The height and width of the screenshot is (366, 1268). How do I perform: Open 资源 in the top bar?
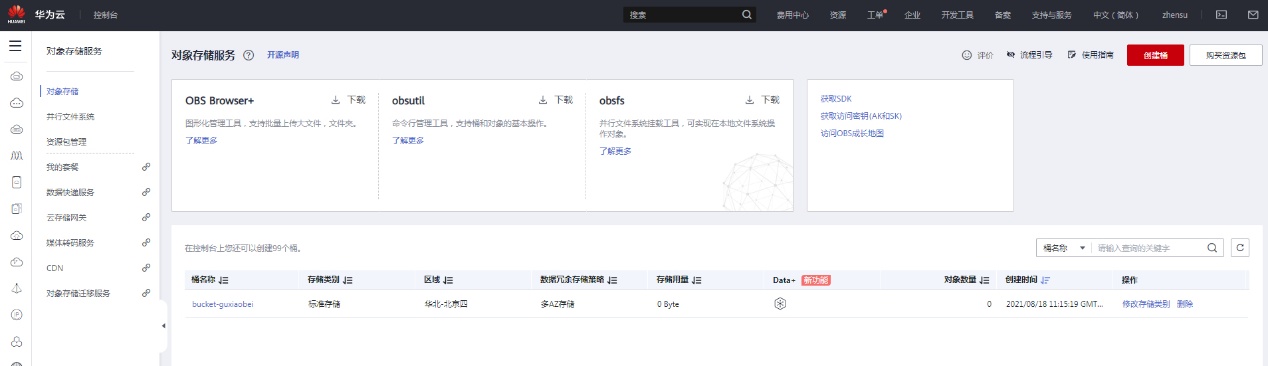coord(838,15)
